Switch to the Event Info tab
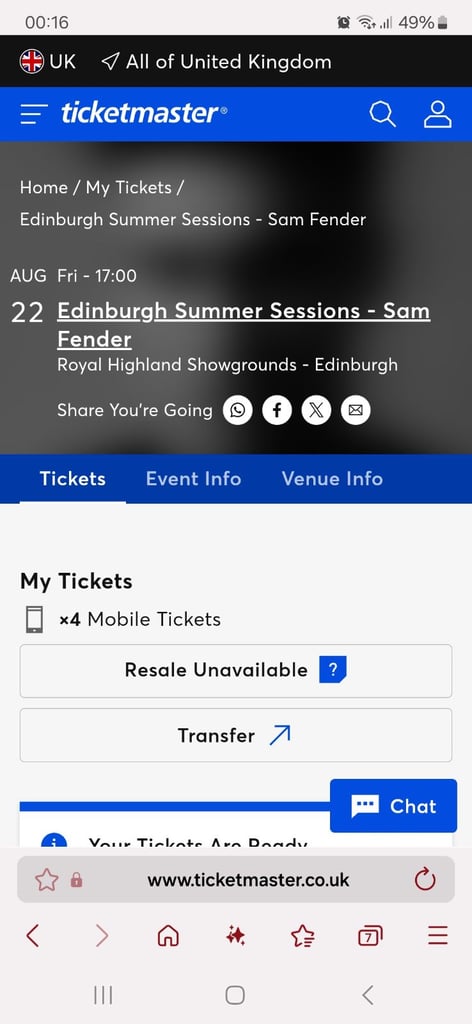The width and height of the screenshot is (472, 1024). (193, 479)
